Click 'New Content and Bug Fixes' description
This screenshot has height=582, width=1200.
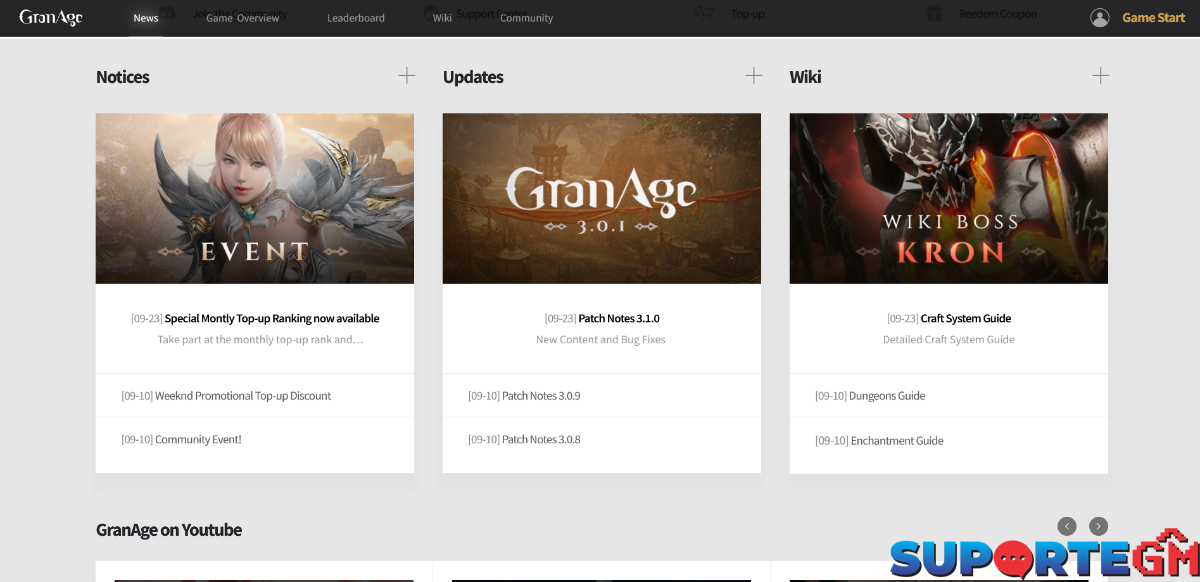click(601, 340)
